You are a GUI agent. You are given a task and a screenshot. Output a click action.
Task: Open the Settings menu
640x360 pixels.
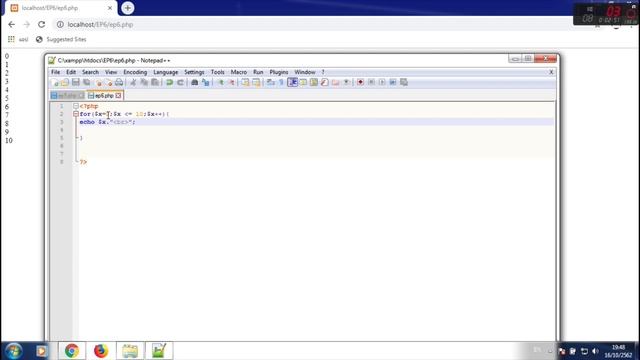(x=194, y=72)
